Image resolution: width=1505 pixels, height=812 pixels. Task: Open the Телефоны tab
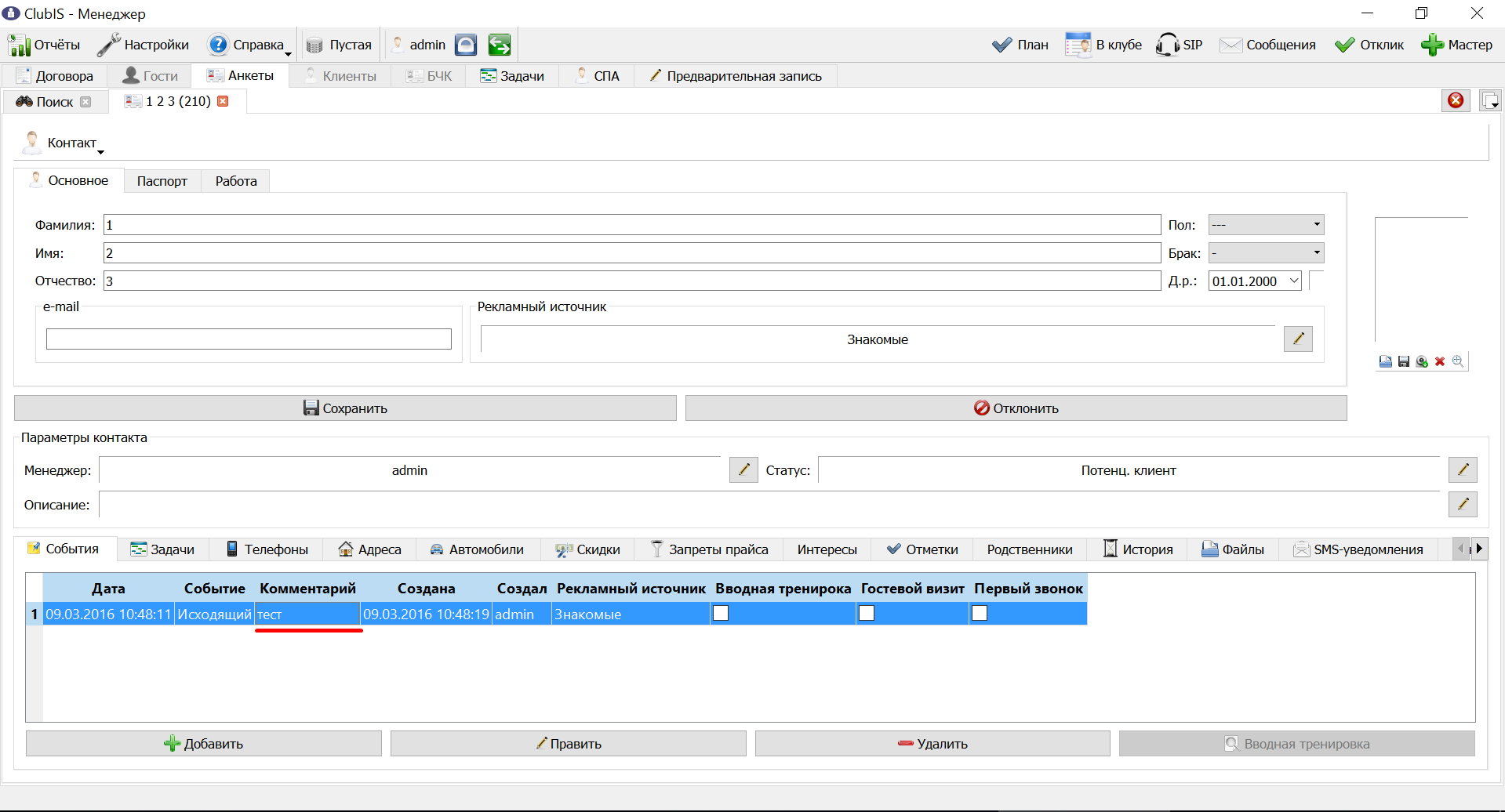(267, 549)
